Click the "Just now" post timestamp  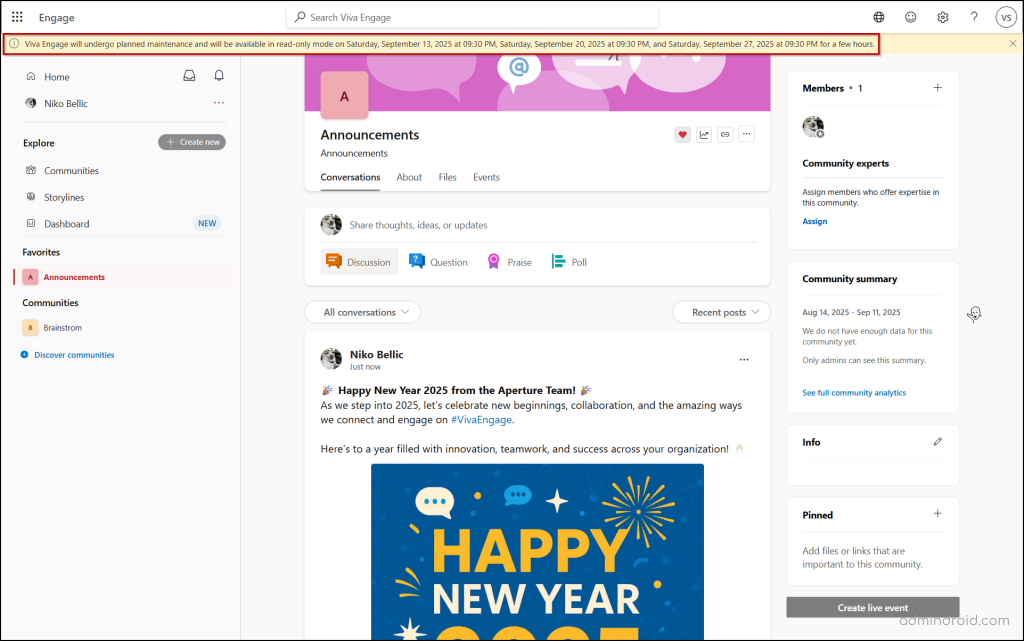pyautogui.click(x=365, y=367)
